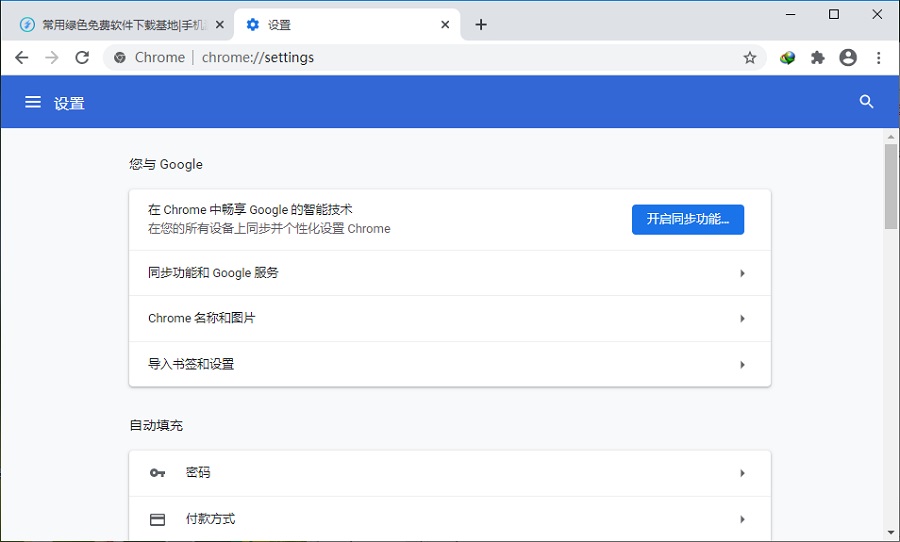This screenshot has height=542, width=900.
Task: Click the 自动填充 section heading
Action: point(156,425)
